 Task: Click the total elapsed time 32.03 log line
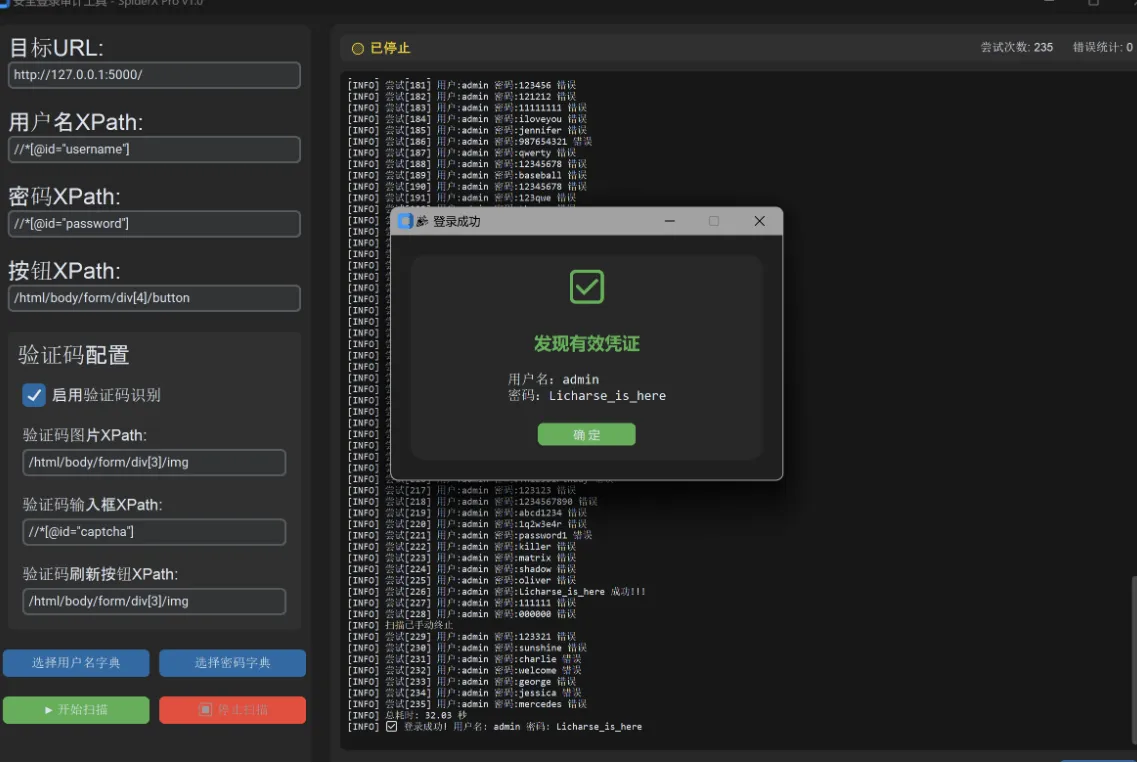point(408,716)
